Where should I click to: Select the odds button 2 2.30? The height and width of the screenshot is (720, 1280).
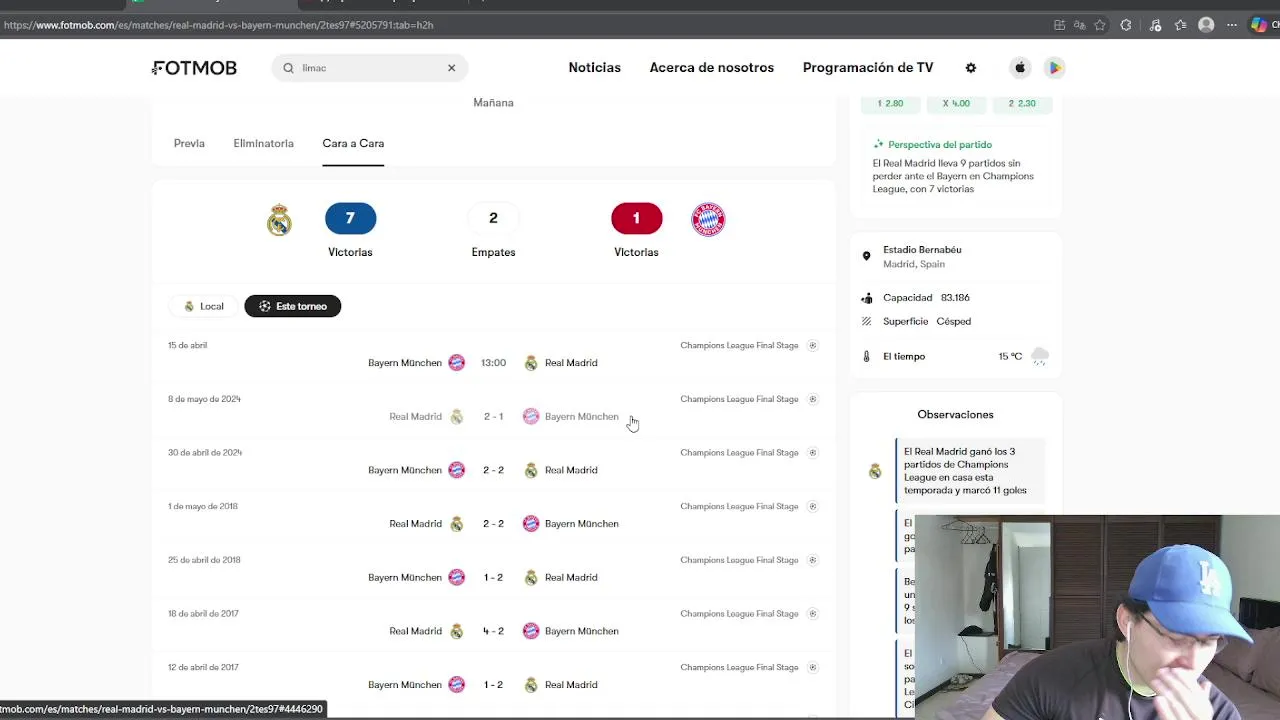1022,103
